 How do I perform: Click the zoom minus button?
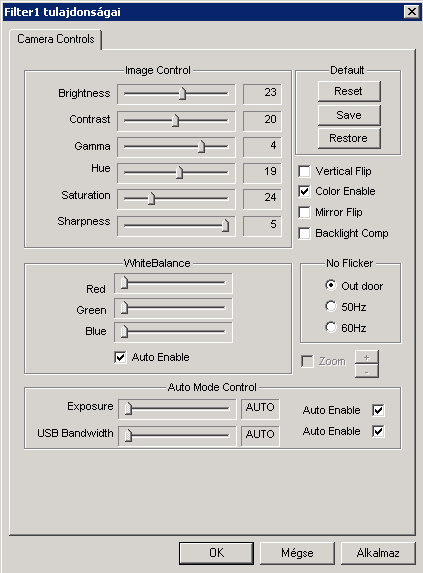(x=367, y=371)
